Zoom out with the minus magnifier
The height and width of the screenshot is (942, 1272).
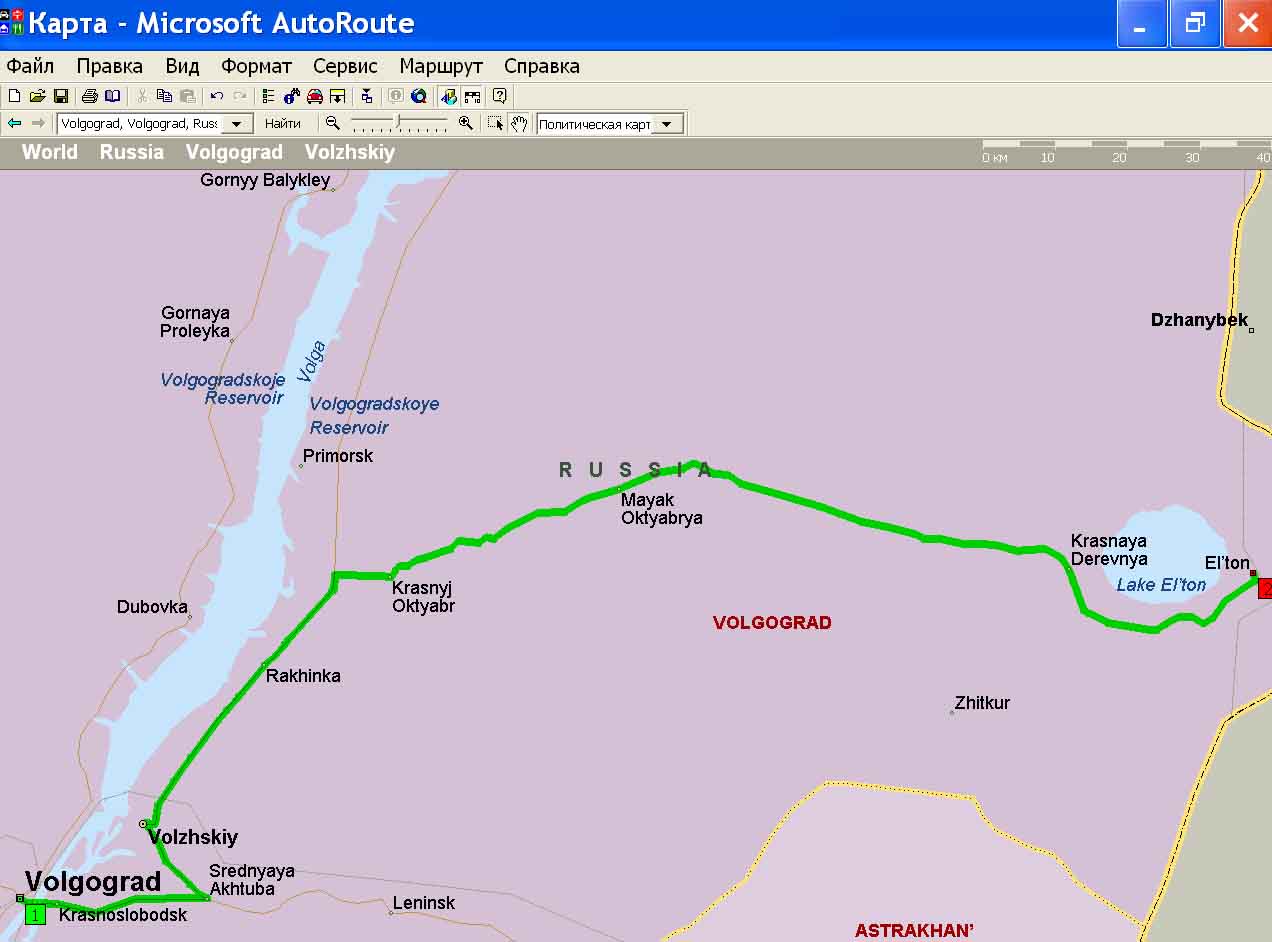pos(332,123)
